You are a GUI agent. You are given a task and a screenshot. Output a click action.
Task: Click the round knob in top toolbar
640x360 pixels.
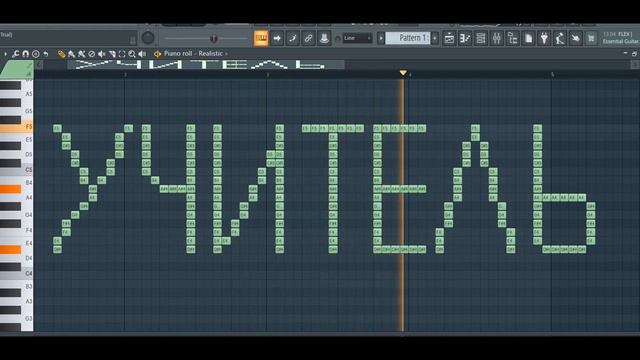point(148,38)
